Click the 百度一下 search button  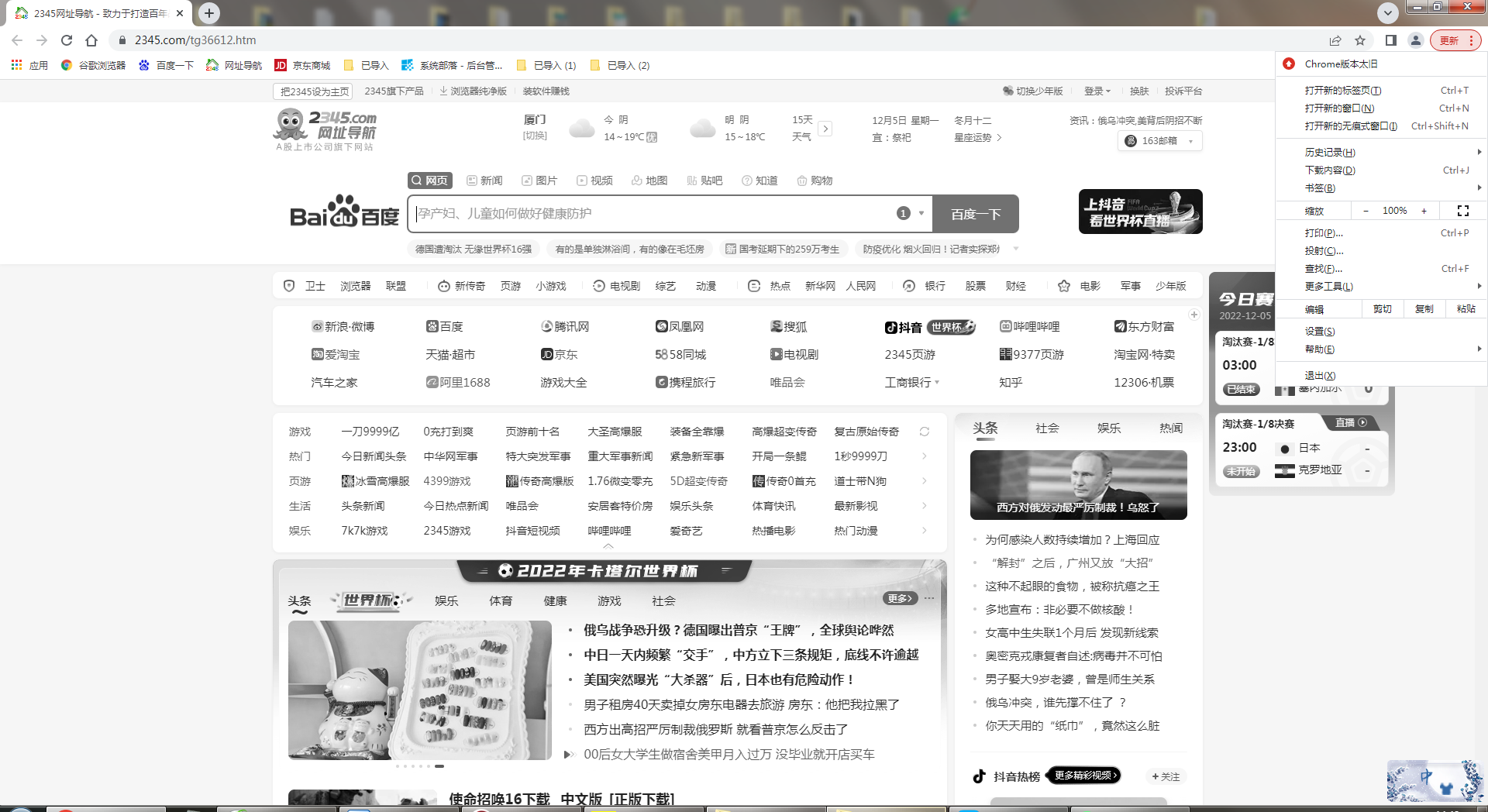(975, 214)
